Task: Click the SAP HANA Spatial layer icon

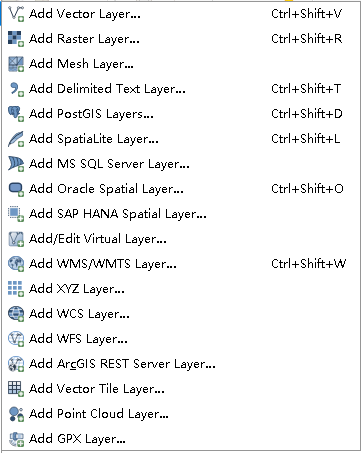Action: [x=16, y=214]
